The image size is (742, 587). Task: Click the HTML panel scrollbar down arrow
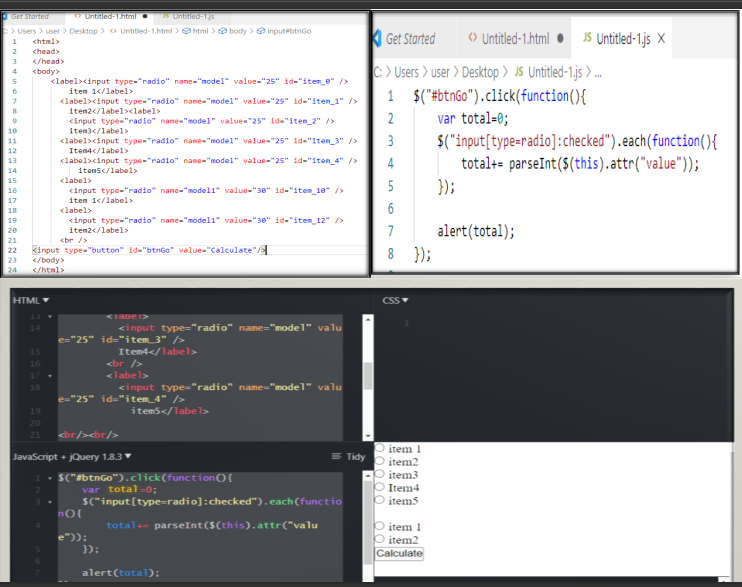[368, 436]
